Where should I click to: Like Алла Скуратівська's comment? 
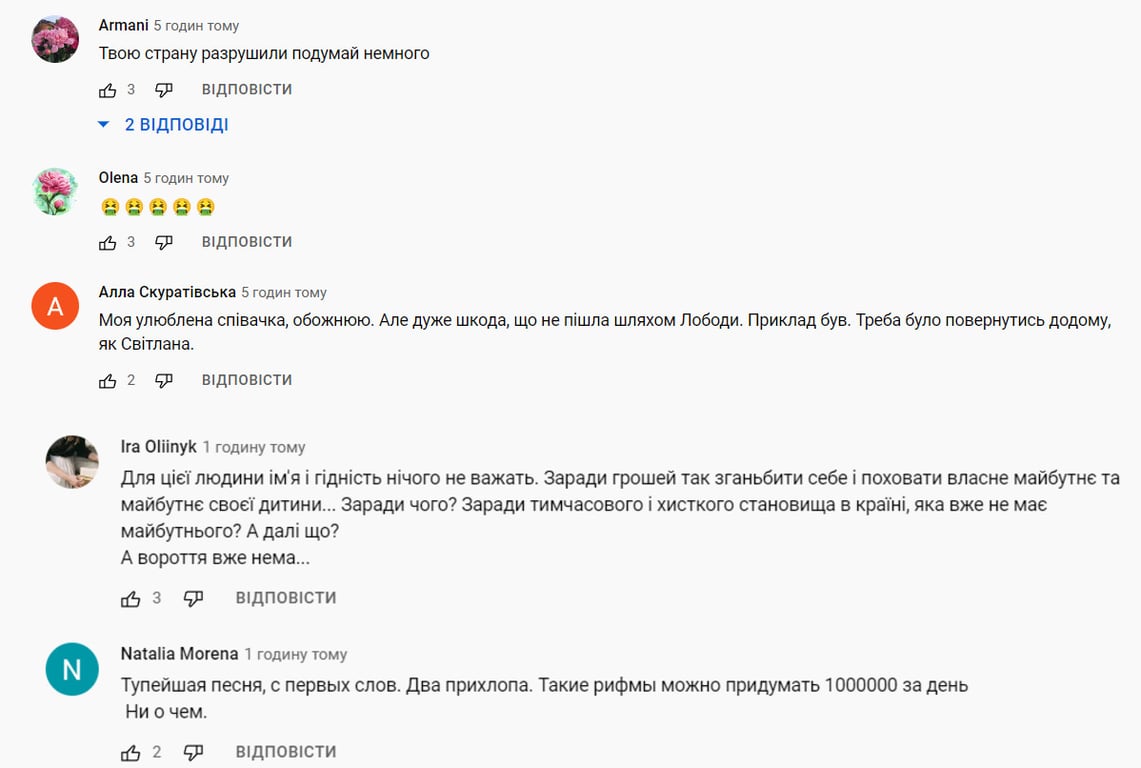tap(108, 380)
